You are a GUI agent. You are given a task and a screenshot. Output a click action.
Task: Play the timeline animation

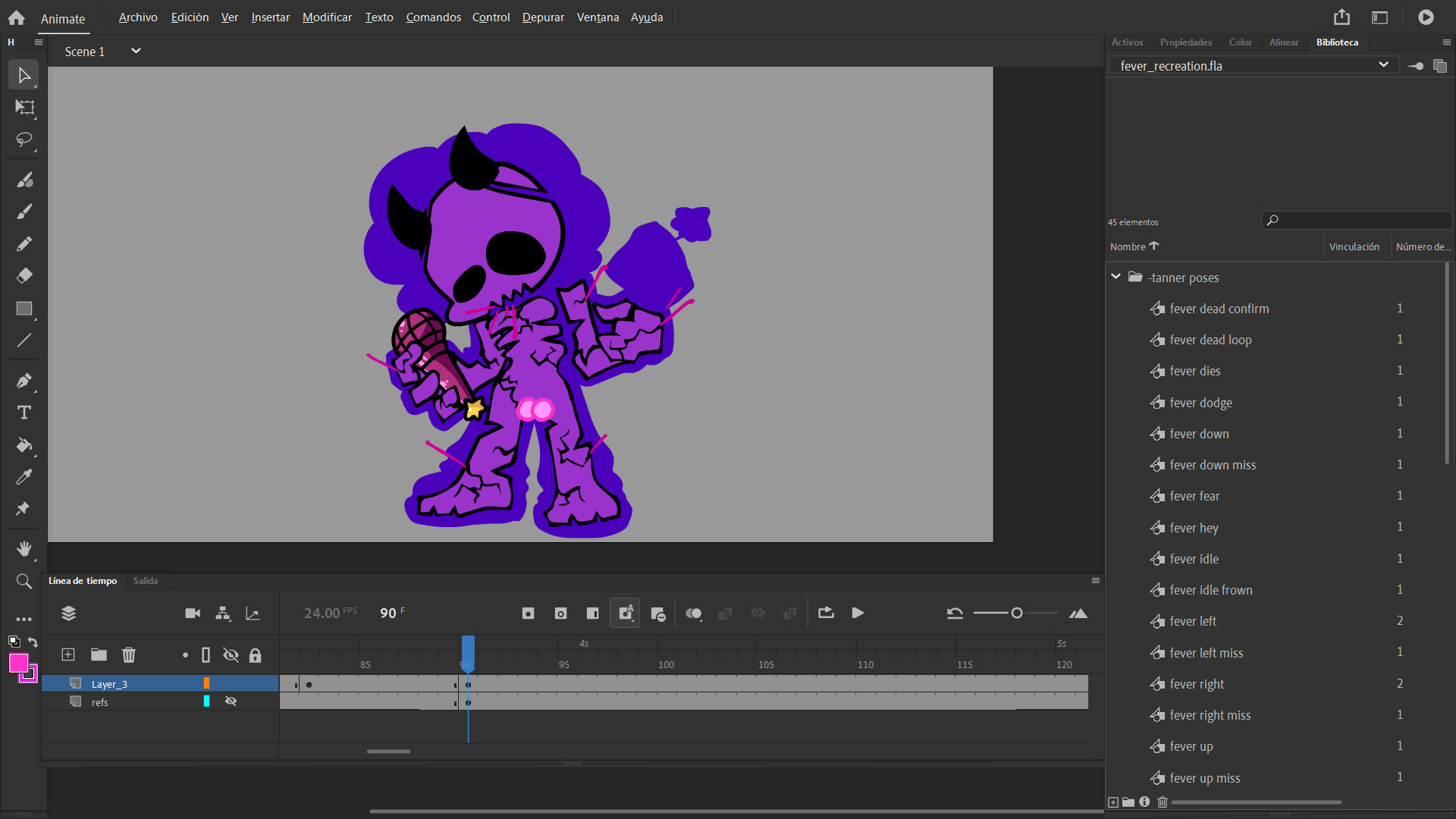[x=858, y=613]
